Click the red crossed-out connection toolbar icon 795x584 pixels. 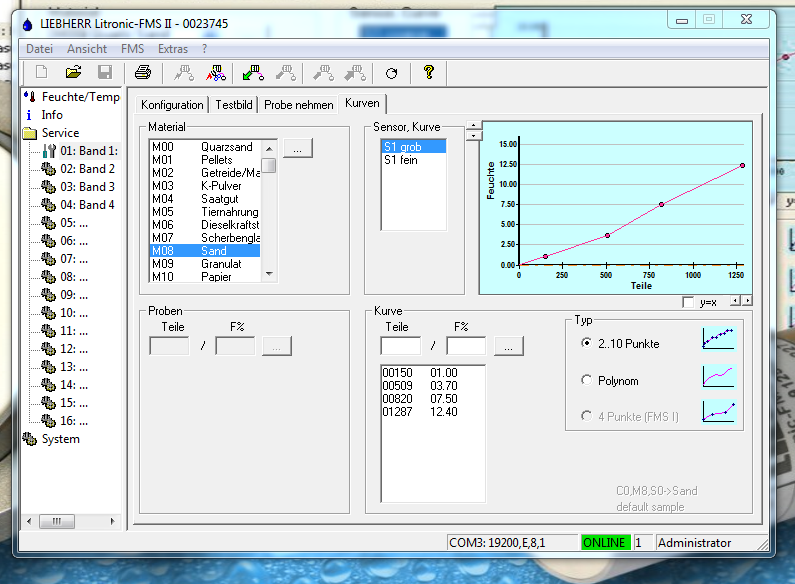coord(216,73)
